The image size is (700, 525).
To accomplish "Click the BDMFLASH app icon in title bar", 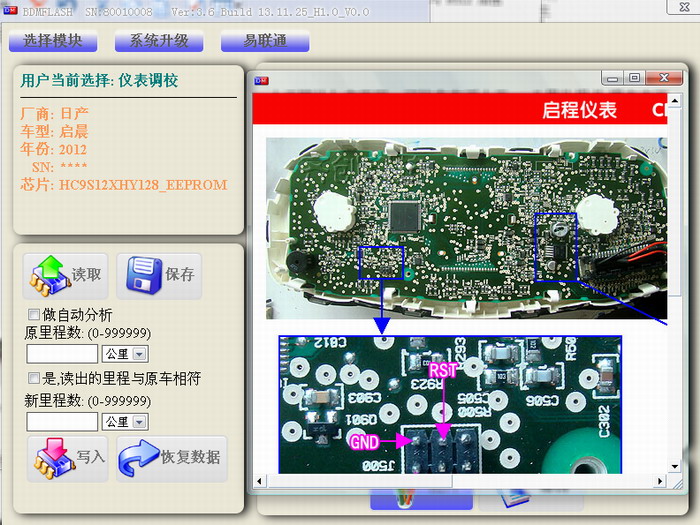I will (11, 11).
